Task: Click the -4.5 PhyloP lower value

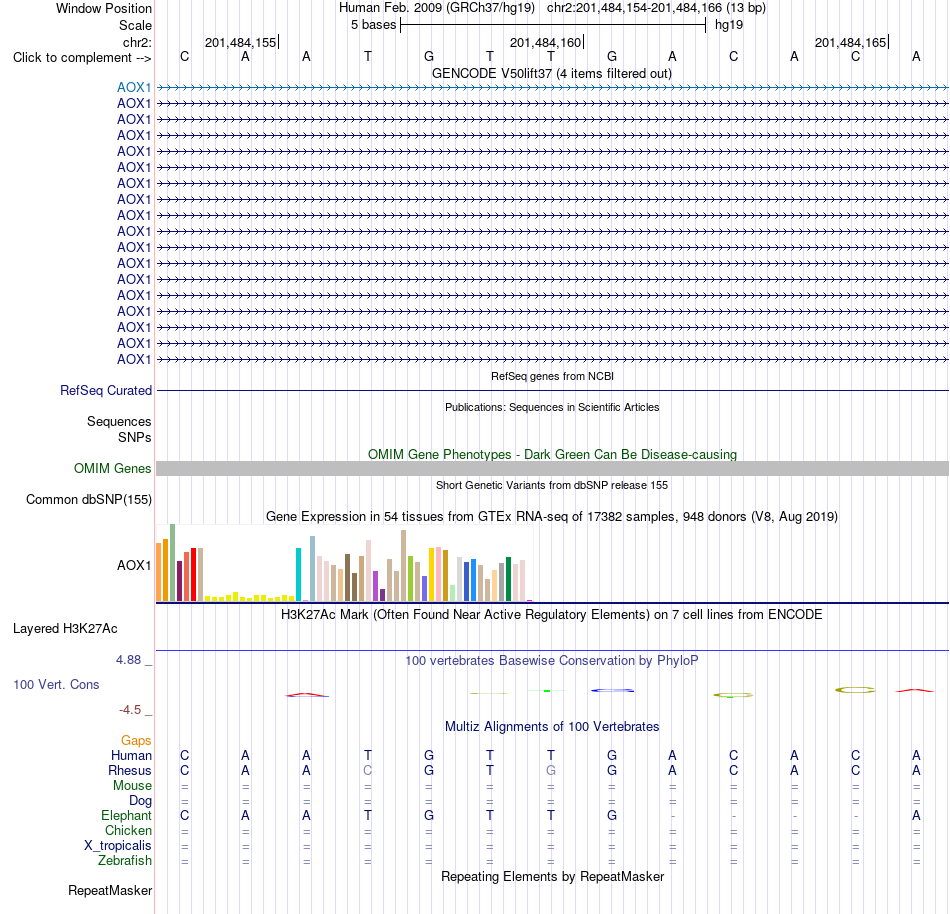Action: pyautogui.click(x=130, y=710)
